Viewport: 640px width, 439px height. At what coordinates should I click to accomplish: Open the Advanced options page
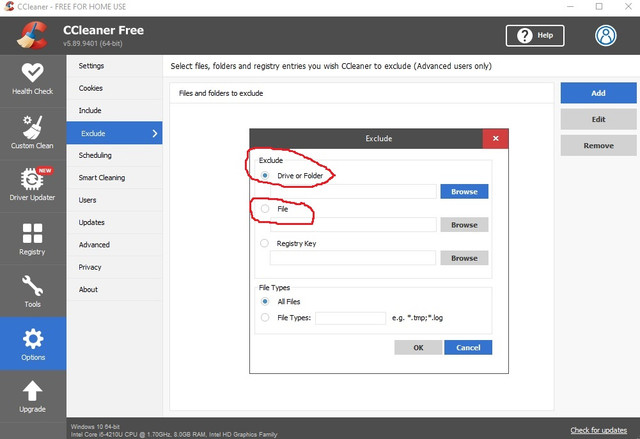point(114,245)
